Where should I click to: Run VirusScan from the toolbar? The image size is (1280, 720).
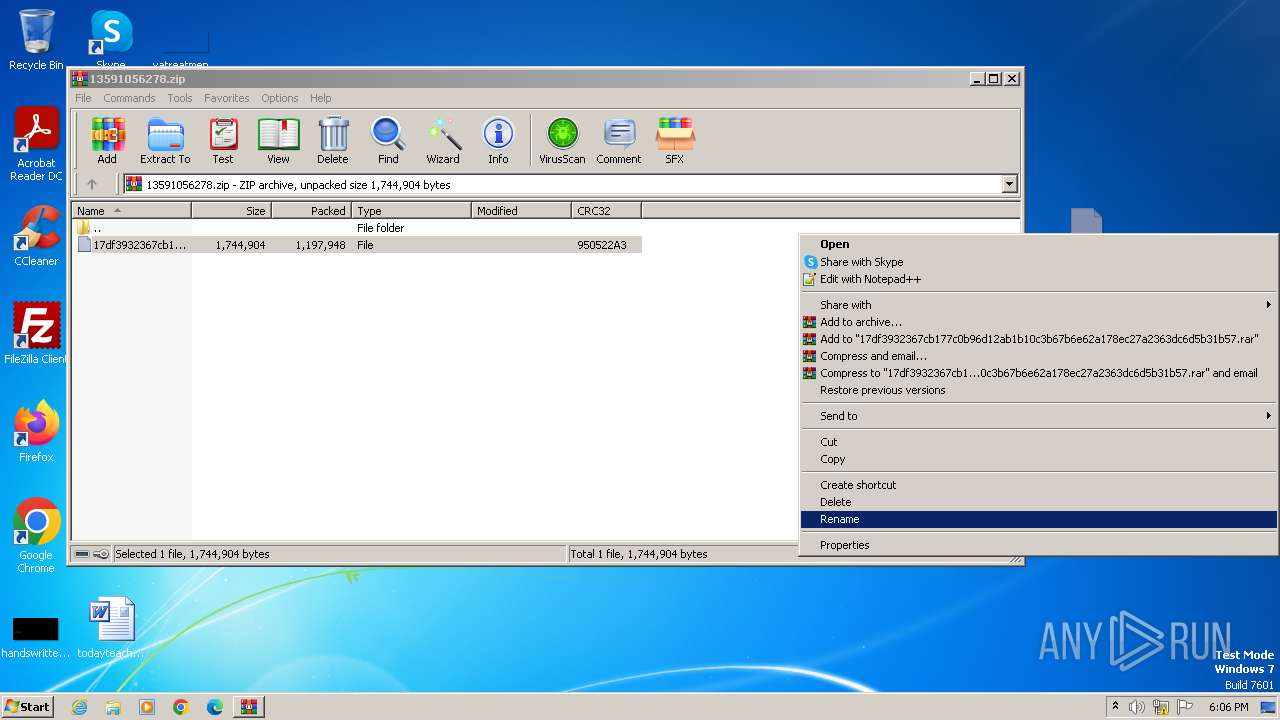pos(562,140)
